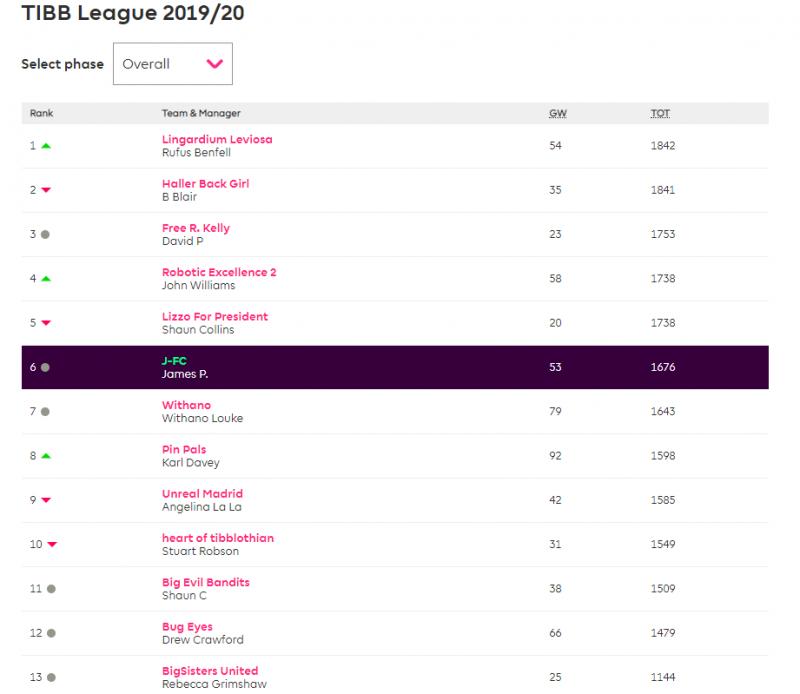Open Haller Back Girl team link
The width and height of the screenshot is (800, 694).
click(x=206, y=184)
